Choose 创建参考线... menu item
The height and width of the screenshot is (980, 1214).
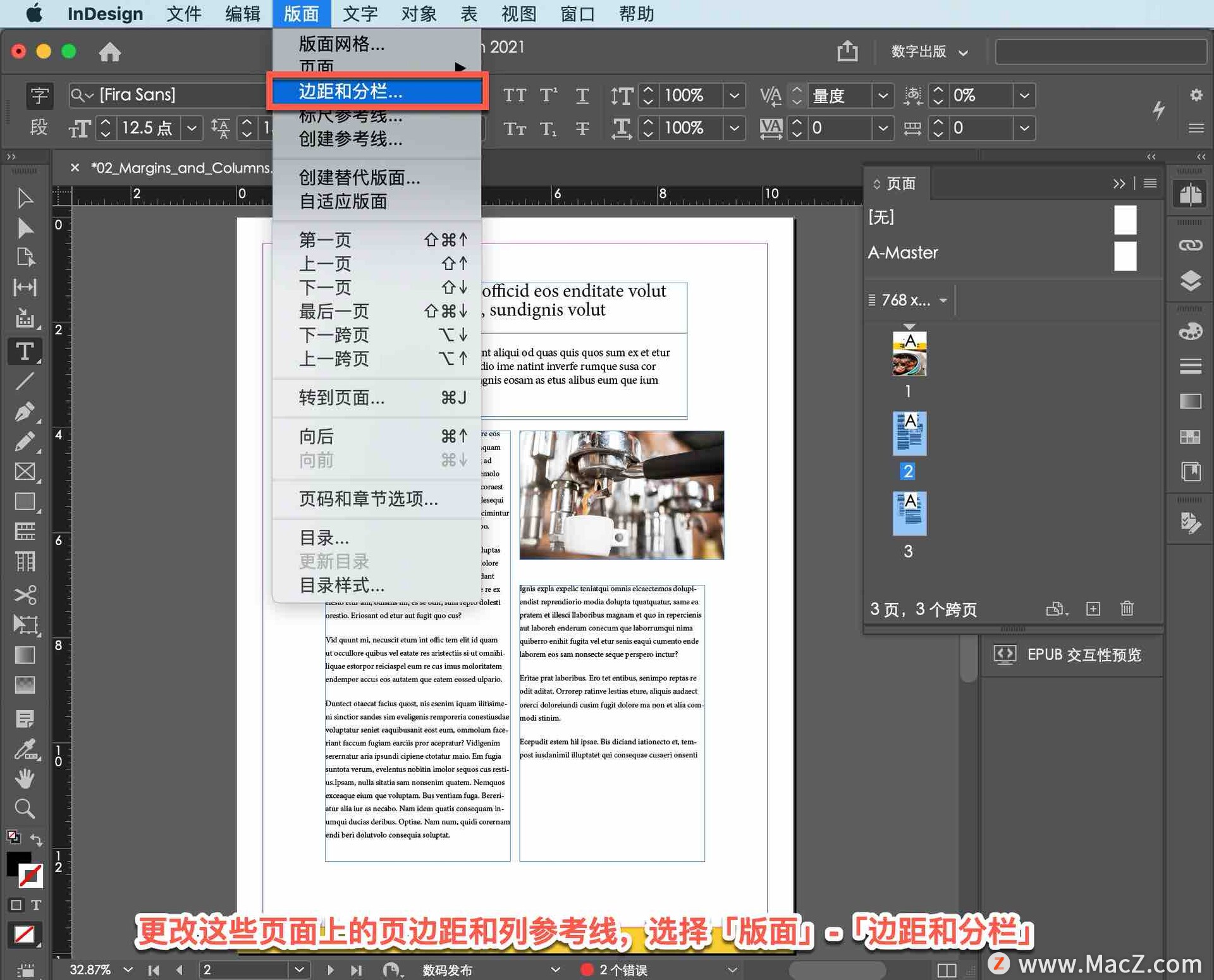(x=377, y=138)
